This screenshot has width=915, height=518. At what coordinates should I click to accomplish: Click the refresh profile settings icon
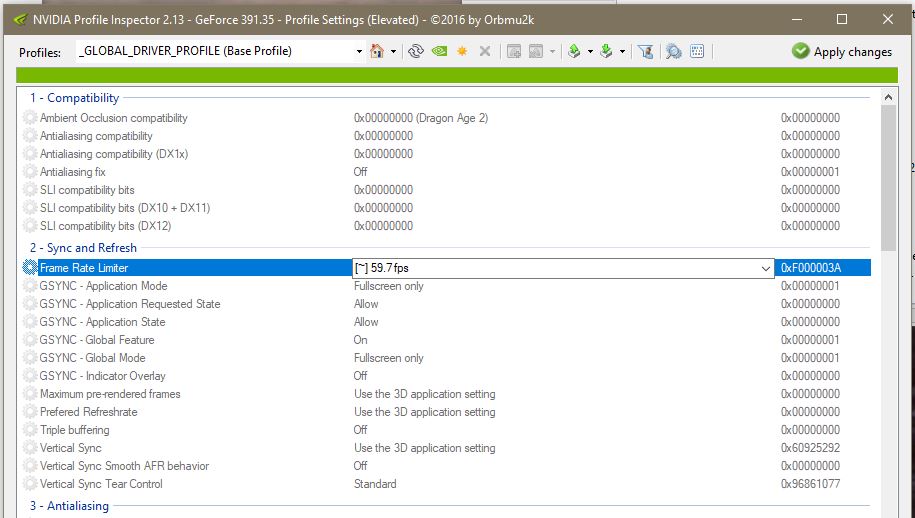(x=415, y=51)
